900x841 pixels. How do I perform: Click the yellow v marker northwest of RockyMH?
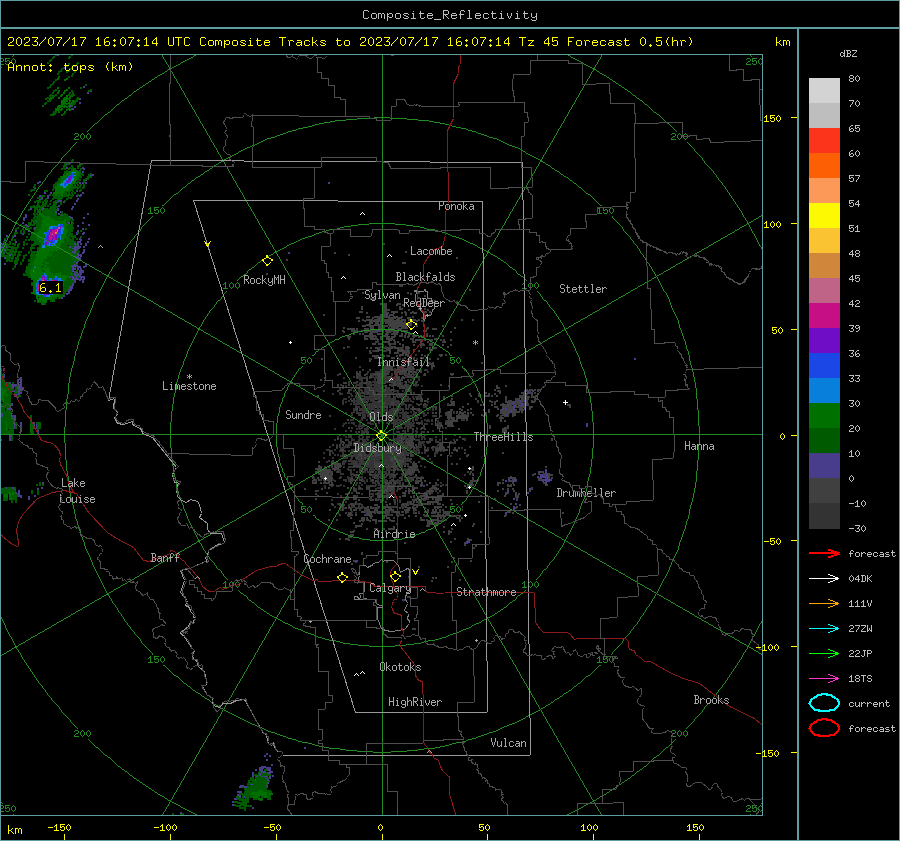click(208, 244)
